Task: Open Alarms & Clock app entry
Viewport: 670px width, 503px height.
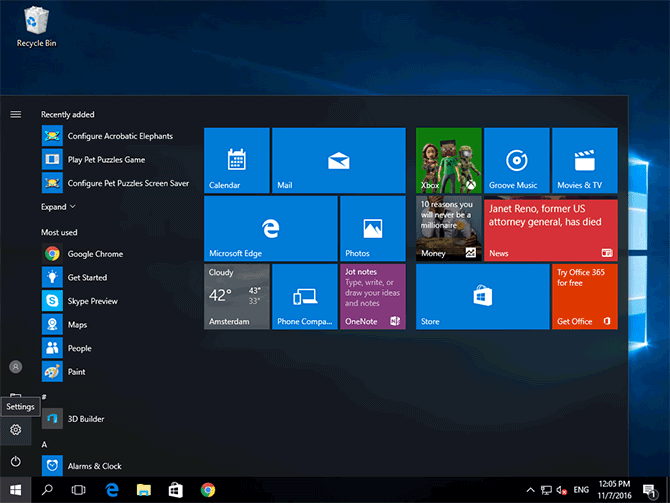Action: pyautogui.click(x=115, y=466)
